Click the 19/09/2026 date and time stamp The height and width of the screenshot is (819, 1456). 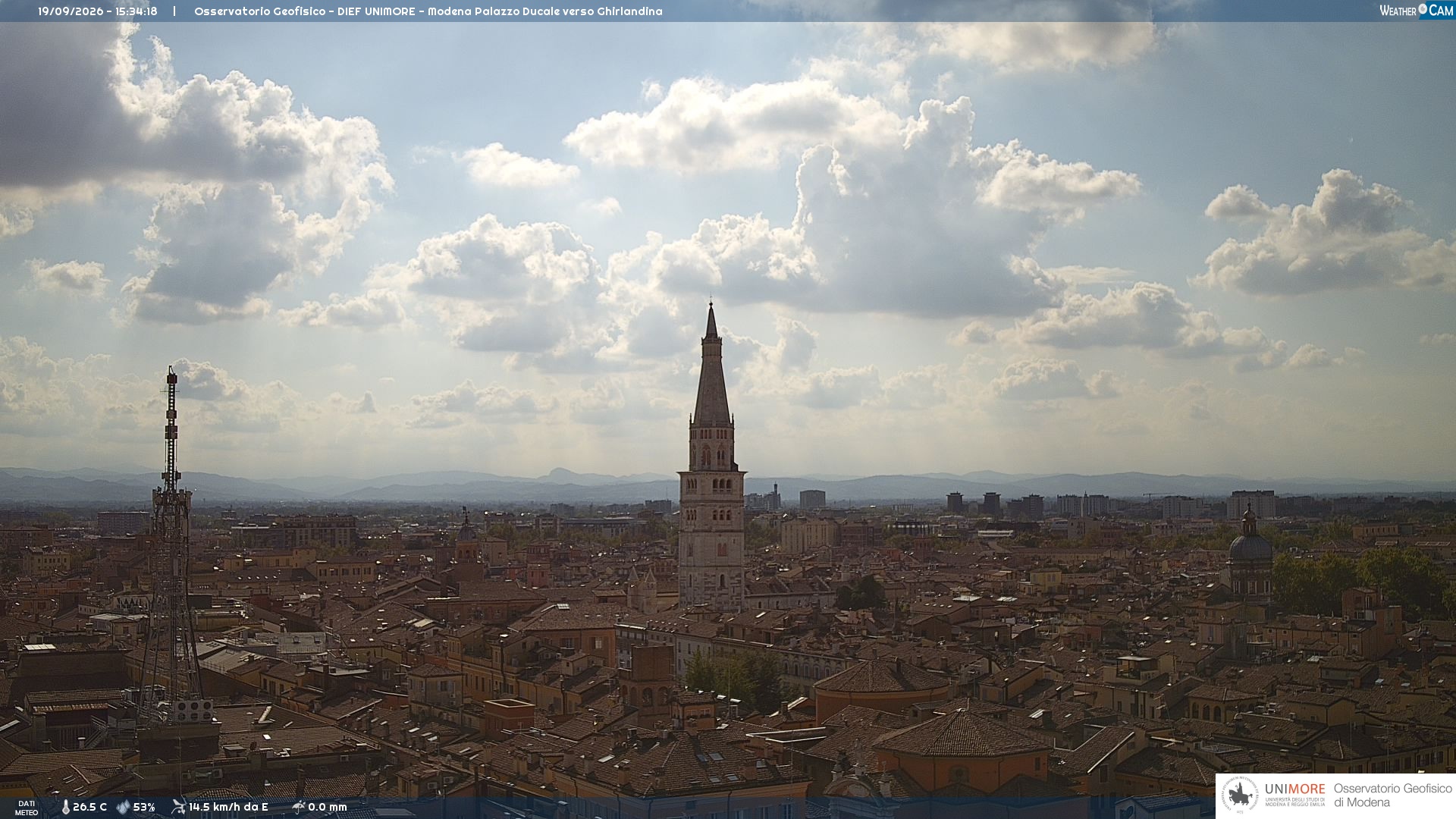coord(98,11)
